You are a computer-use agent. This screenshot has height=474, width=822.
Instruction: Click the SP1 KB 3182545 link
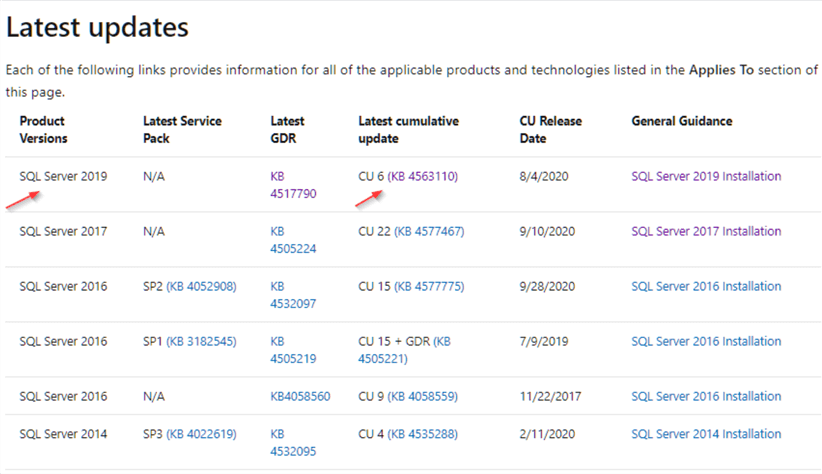pos(201,341)
